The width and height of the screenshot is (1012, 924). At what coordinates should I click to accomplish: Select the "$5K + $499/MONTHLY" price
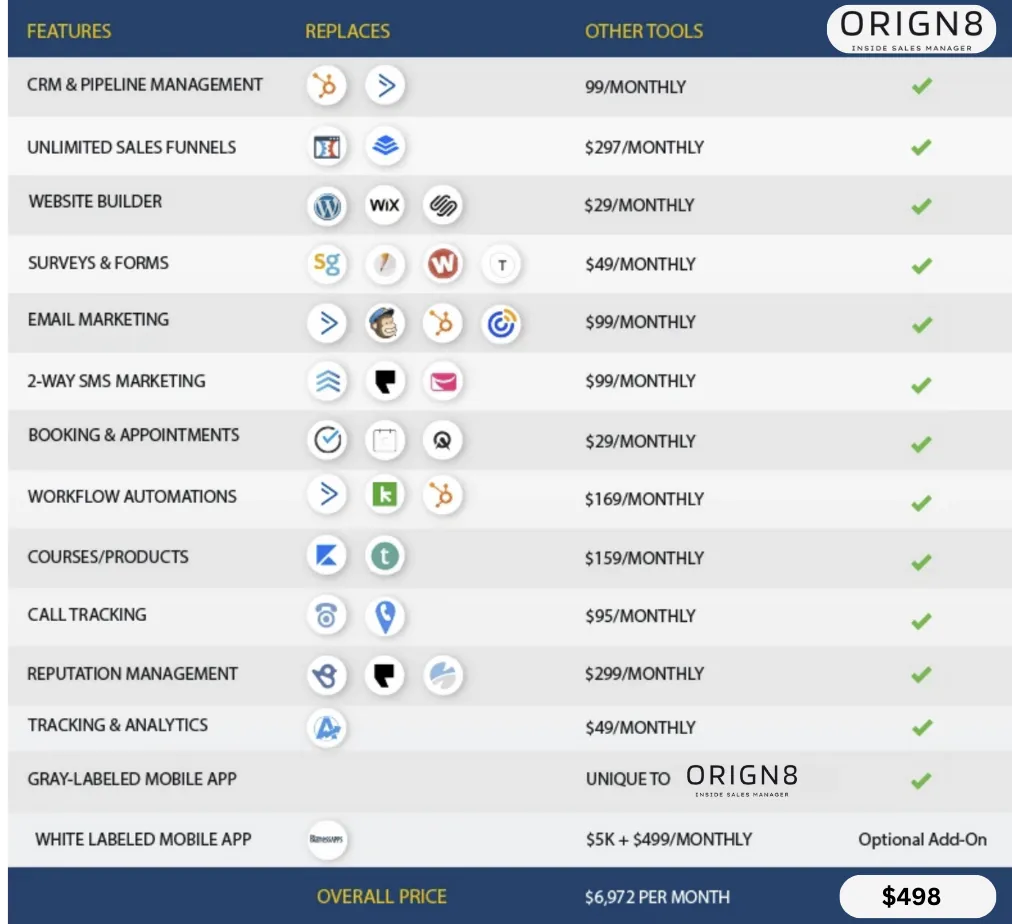pos(669,839)
